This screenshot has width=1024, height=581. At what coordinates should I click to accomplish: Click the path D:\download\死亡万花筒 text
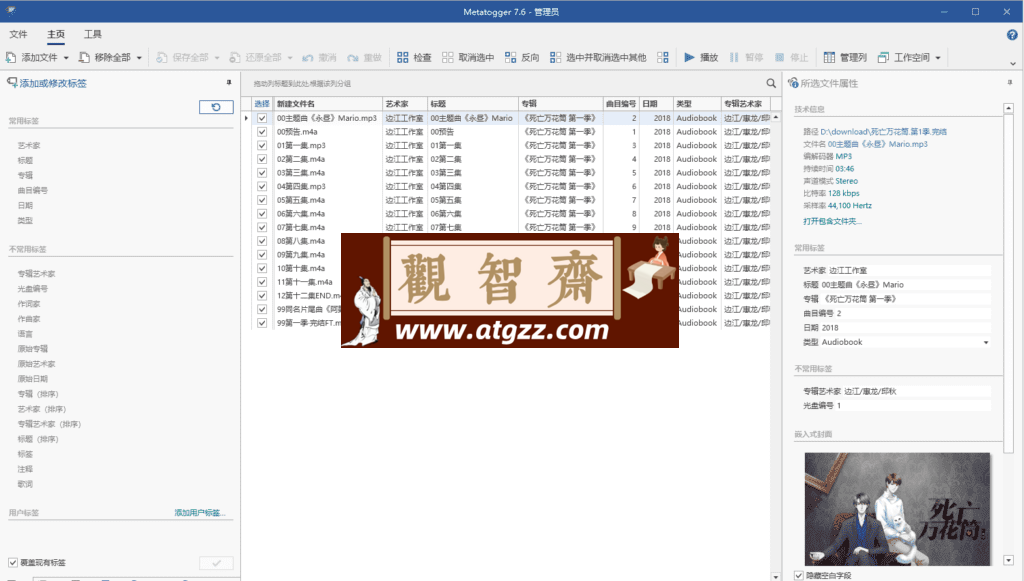point(884,132)
